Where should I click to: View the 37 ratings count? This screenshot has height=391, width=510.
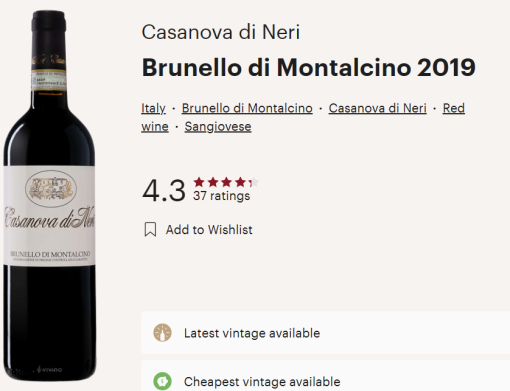tap(221, 196)
